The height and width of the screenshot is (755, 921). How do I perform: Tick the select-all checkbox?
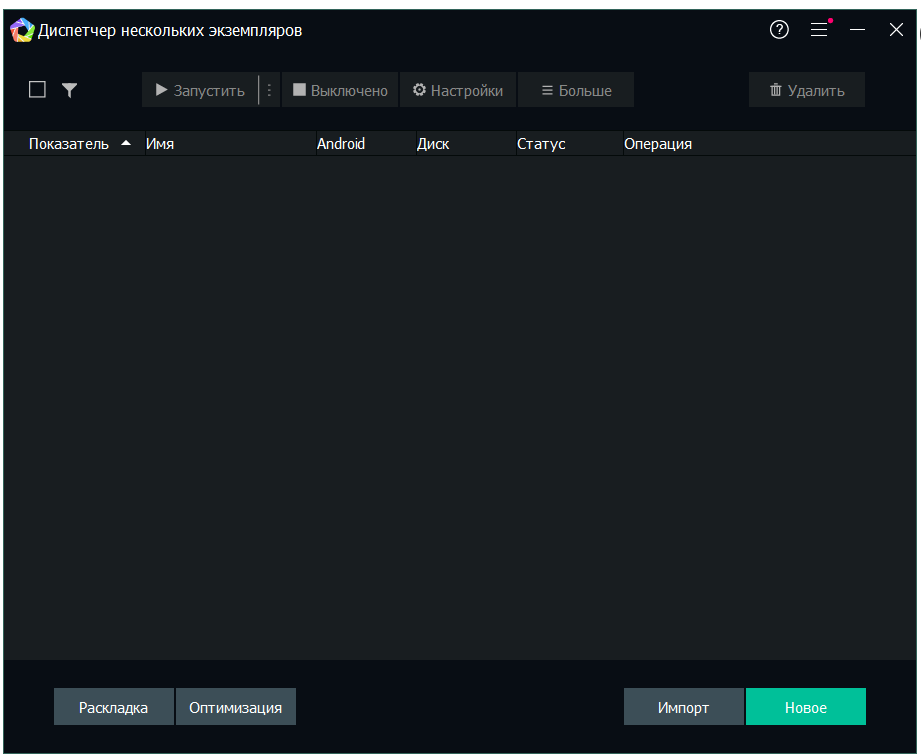click(38, 89)
